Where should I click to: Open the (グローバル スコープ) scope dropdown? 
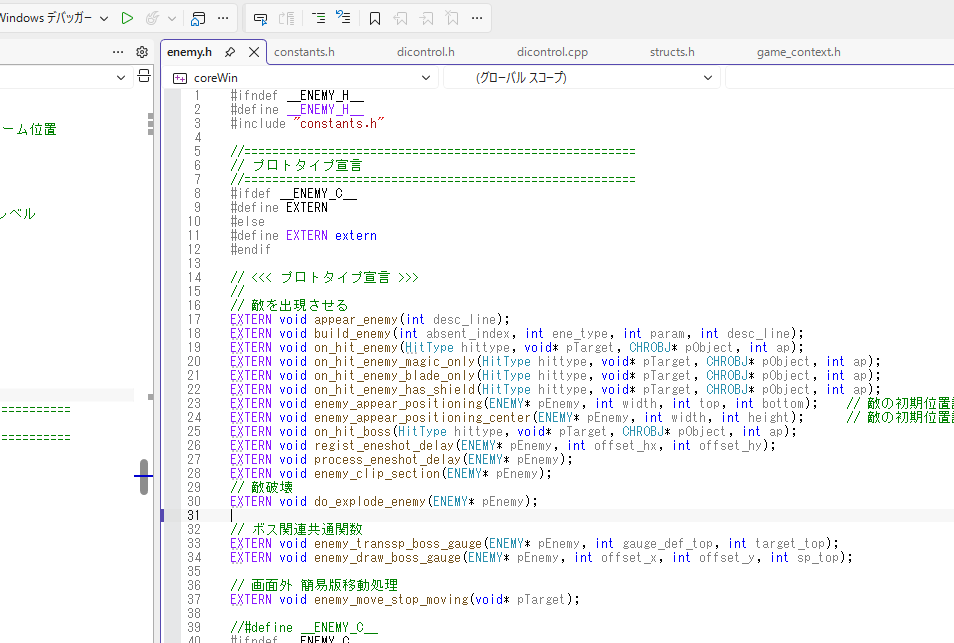pos(582,78)
